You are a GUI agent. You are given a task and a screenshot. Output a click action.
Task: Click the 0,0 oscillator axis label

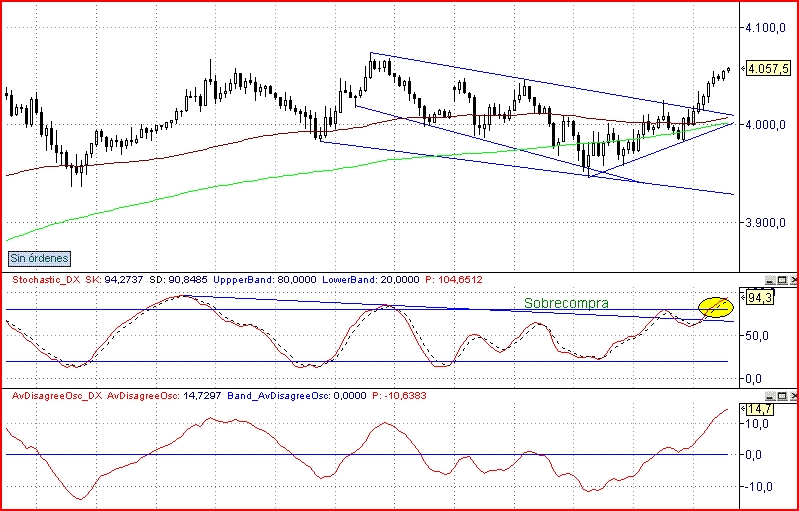[754, 454]
